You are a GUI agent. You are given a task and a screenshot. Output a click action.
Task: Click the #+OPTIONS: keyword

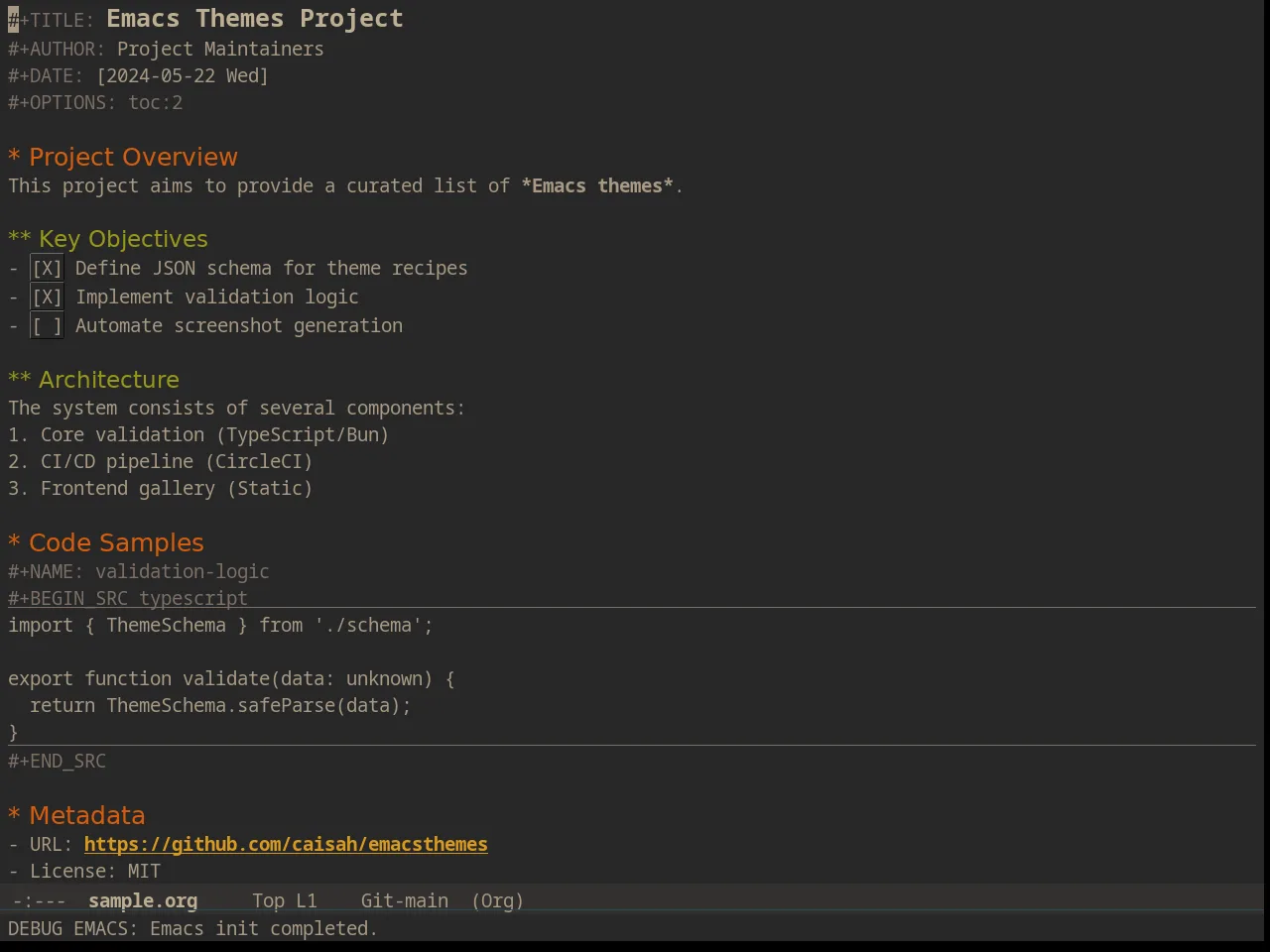(63, 102)
